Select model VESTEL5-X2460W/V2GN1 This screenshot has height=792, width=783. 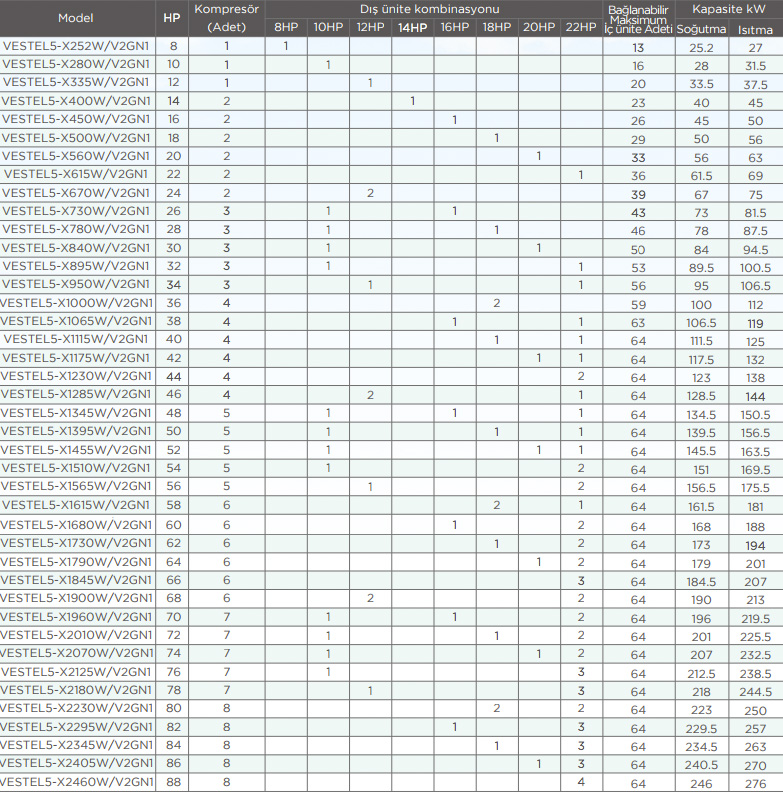[77, 782]
